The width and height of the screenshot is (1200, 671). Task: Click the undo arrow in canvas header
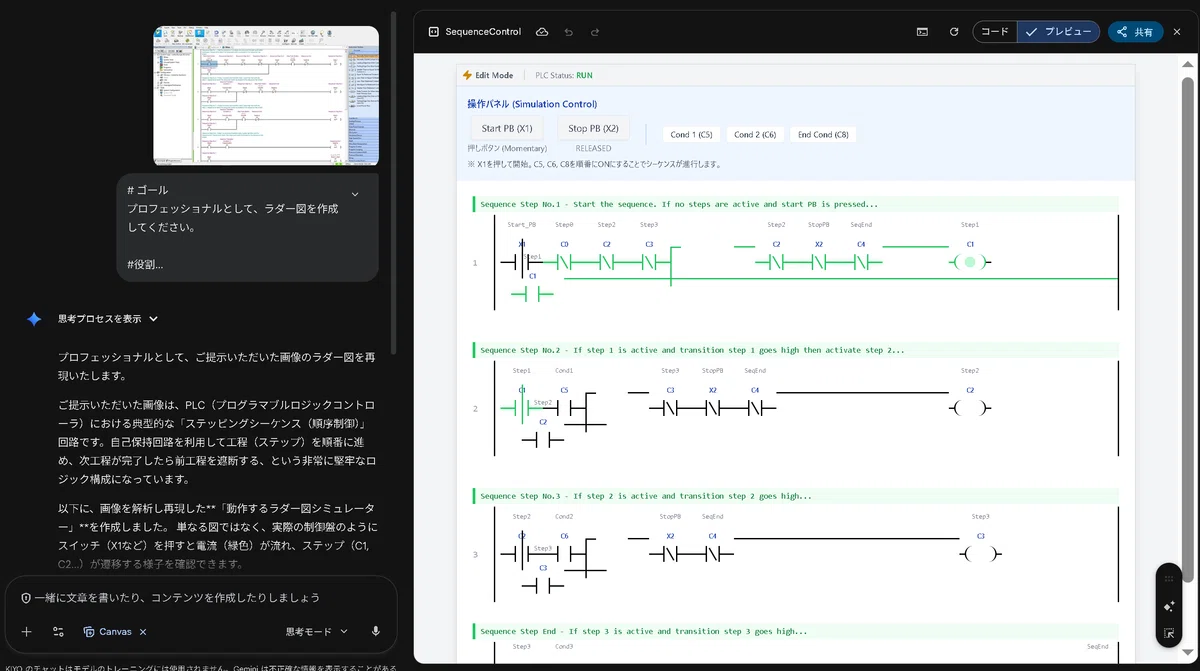click(568, 32)
